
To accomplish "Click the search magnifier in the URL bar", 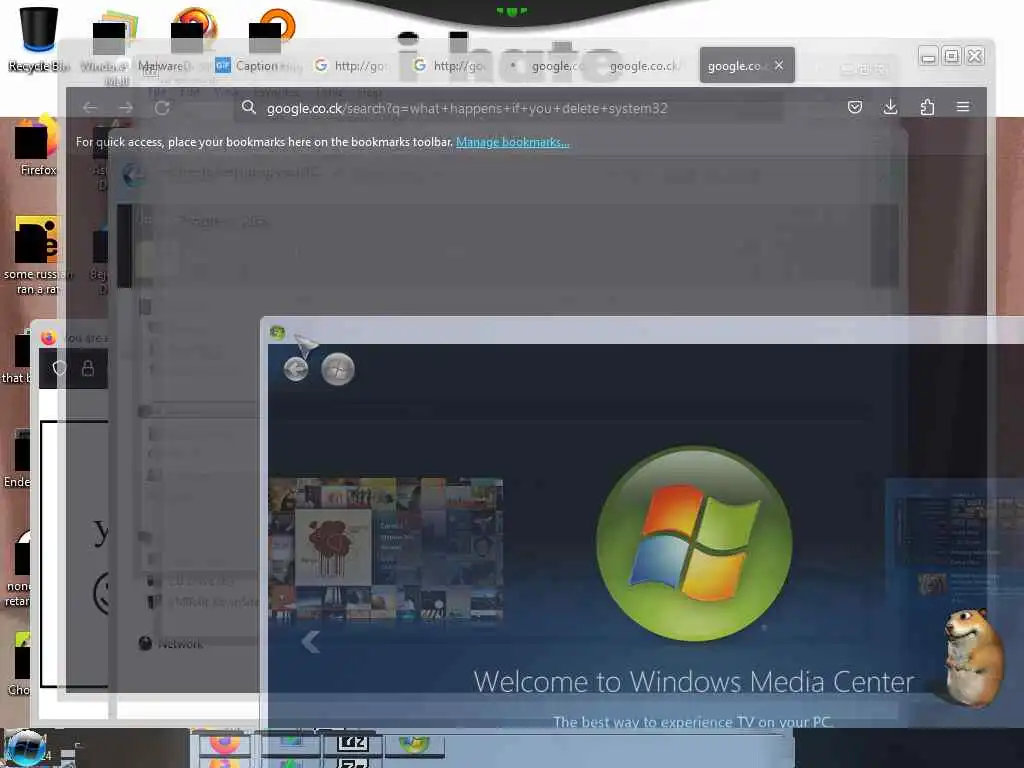I will pos(248,108).
